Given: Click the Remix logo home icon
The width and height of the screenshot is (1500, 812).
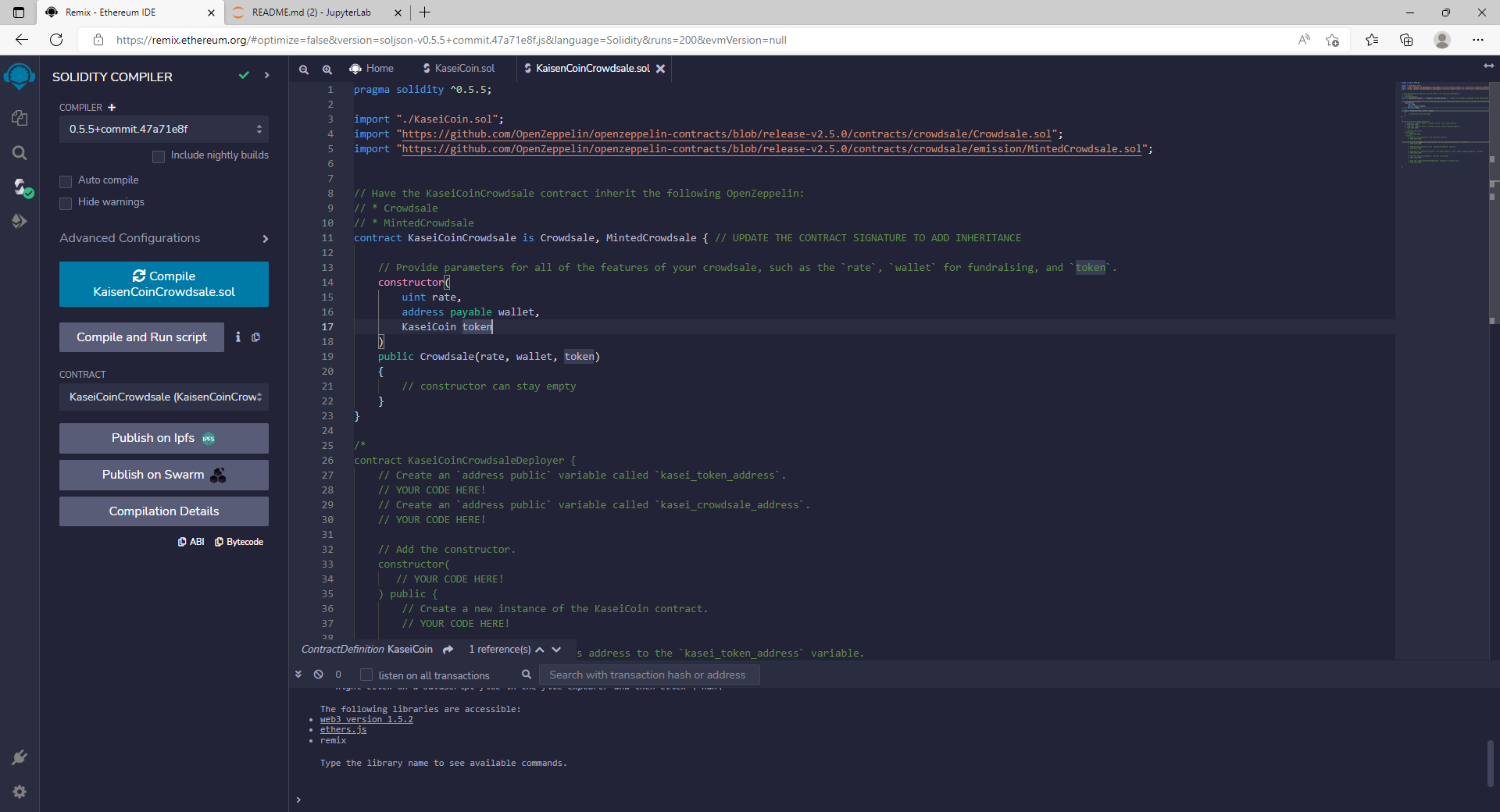Looking at the screenshot, I should coord(20,77).
